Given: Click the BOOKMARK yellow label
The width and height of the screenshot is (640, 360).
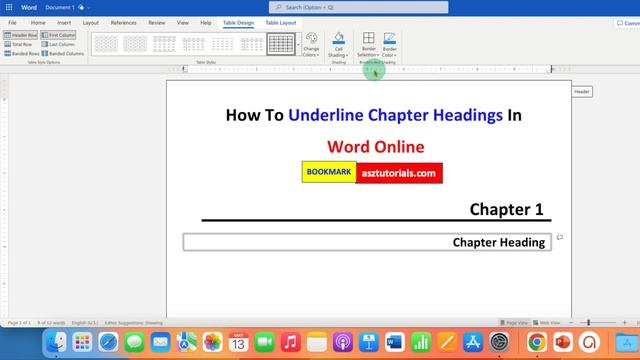Looking at the screenshot, I should [329, 172].
